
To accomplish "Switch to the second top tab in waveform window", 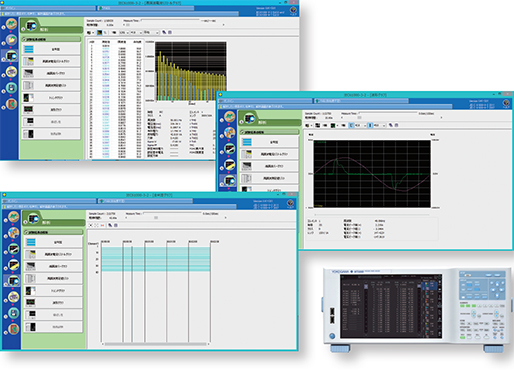I will (361, 101).
